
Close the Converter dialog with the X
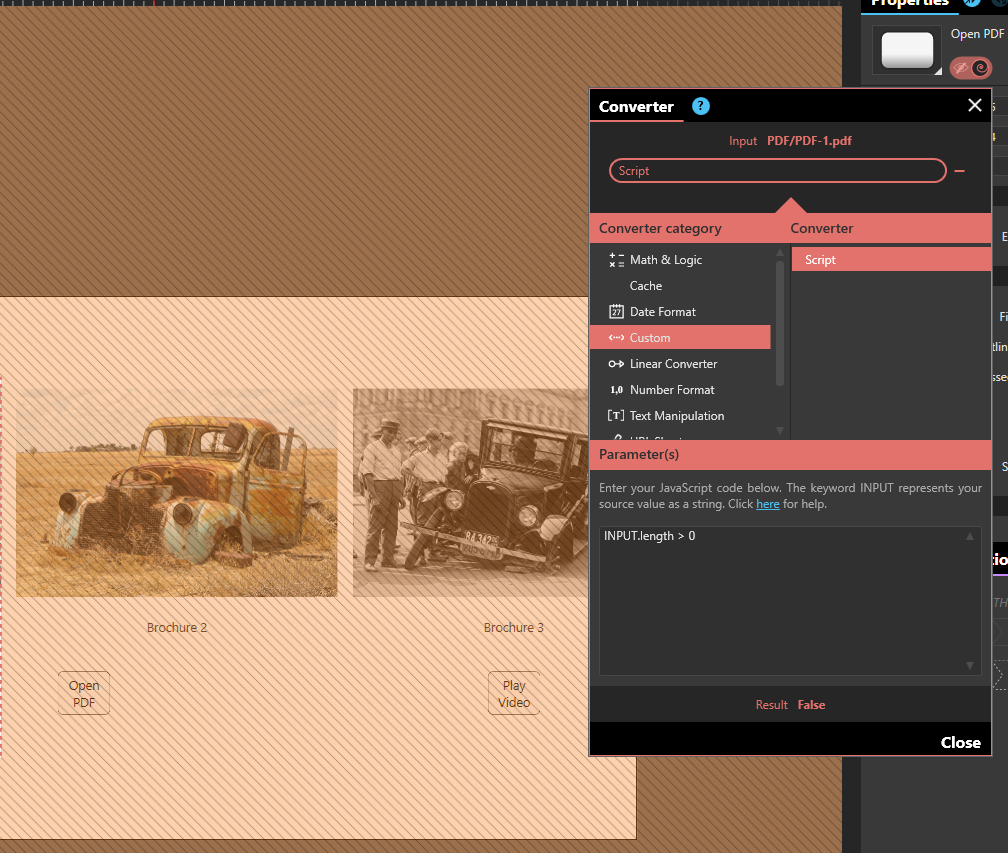click(x=975, y=105)
